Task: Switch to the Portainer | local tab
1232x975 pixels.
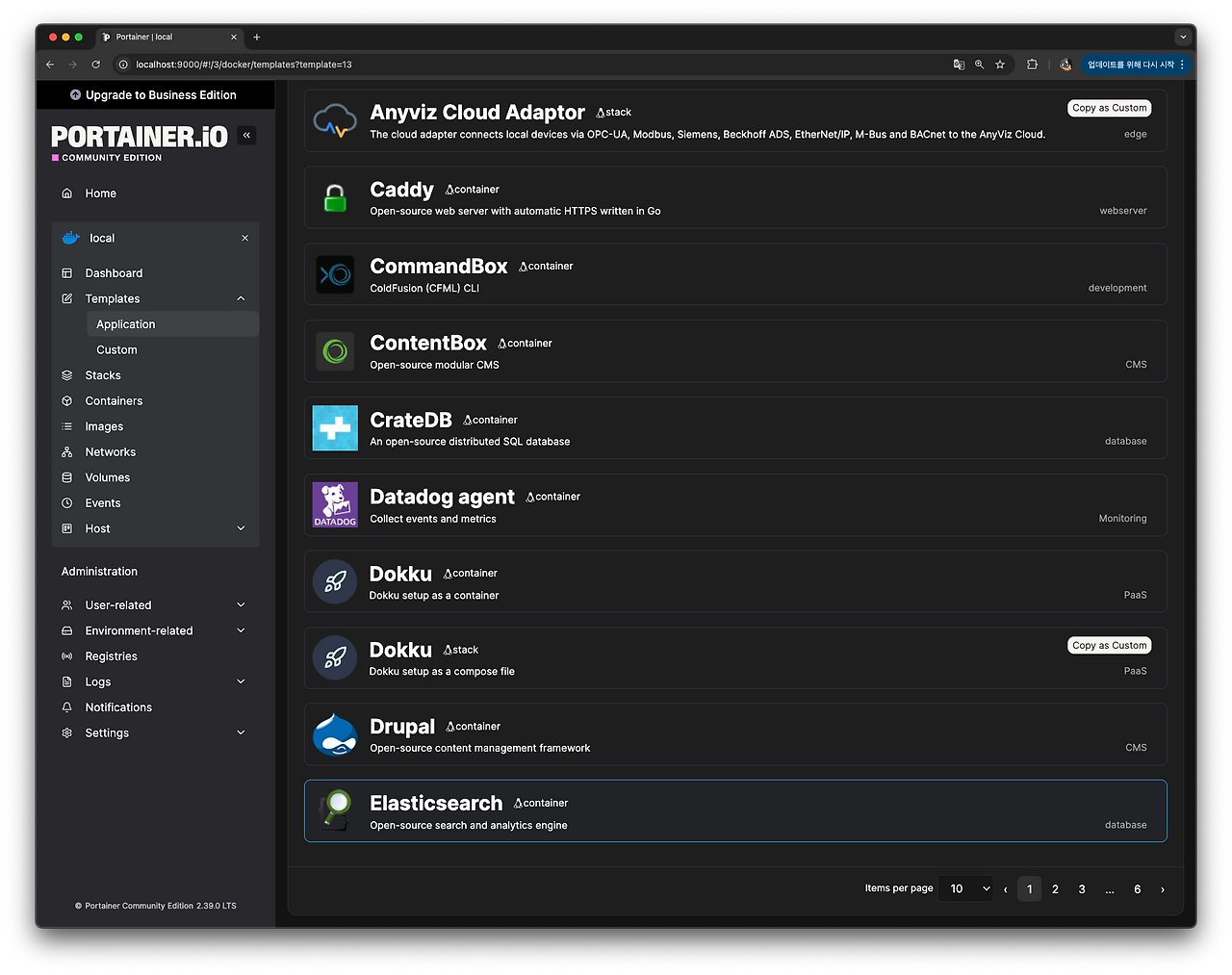Action: click(x=168, y=37)
